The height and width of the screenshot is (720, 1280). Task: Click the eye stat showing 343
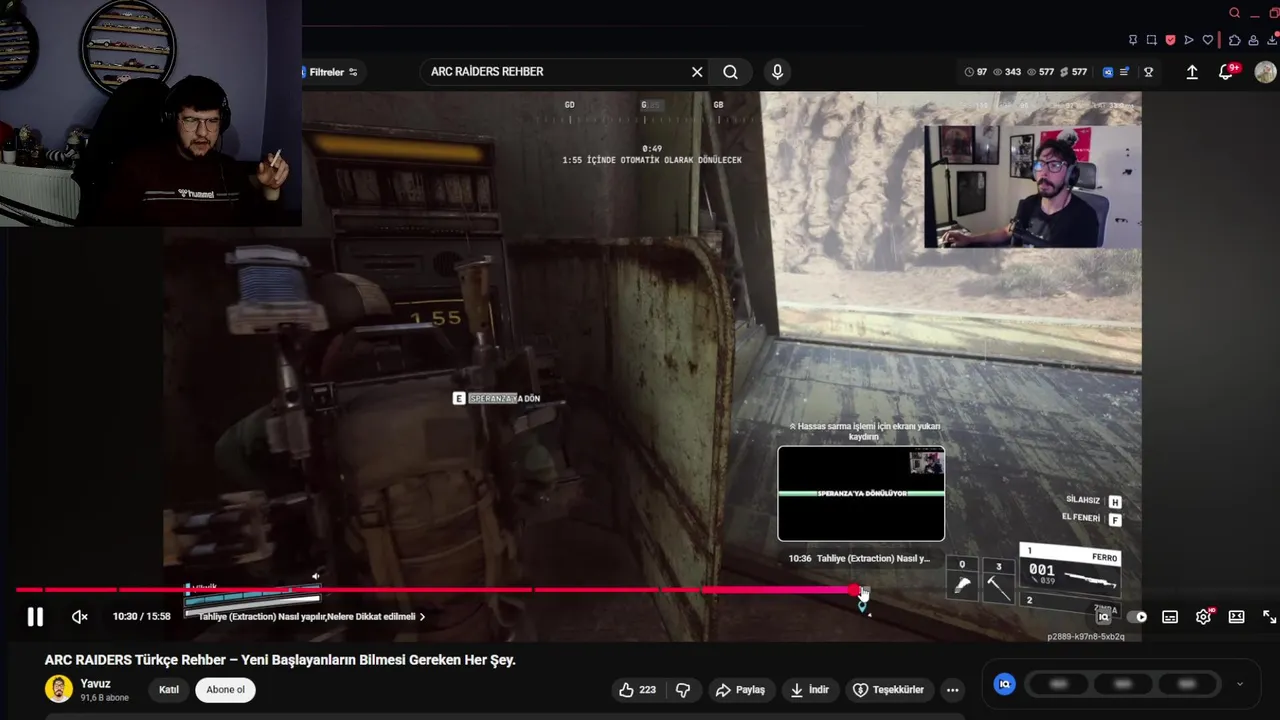tap(1006, 72)
